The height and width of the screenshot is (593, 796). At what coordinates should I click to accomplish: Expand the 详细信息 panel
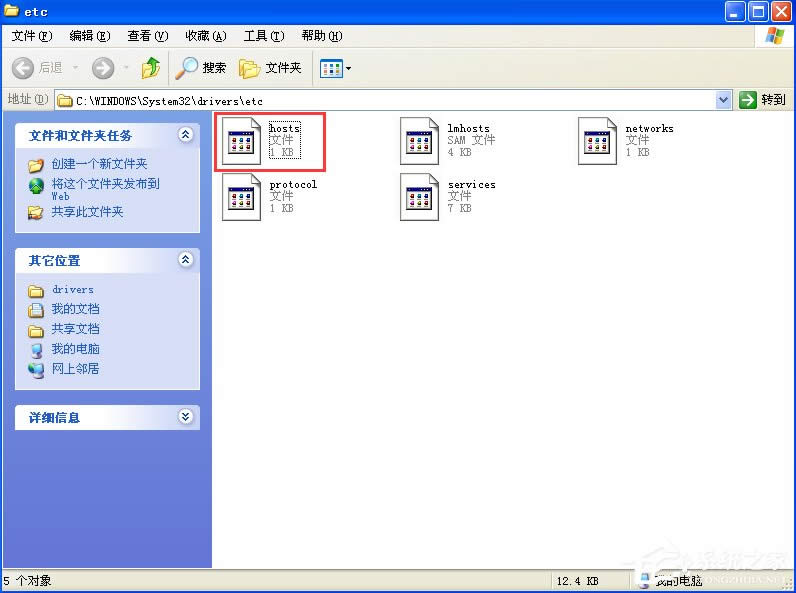(x=185, y=417)
